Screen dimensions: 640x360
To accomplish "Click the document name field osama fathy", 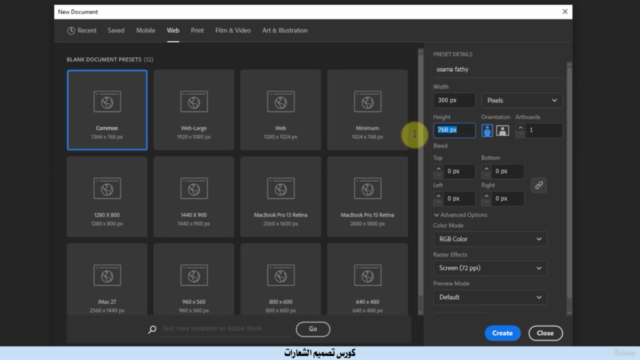I will tap(497, 69).
